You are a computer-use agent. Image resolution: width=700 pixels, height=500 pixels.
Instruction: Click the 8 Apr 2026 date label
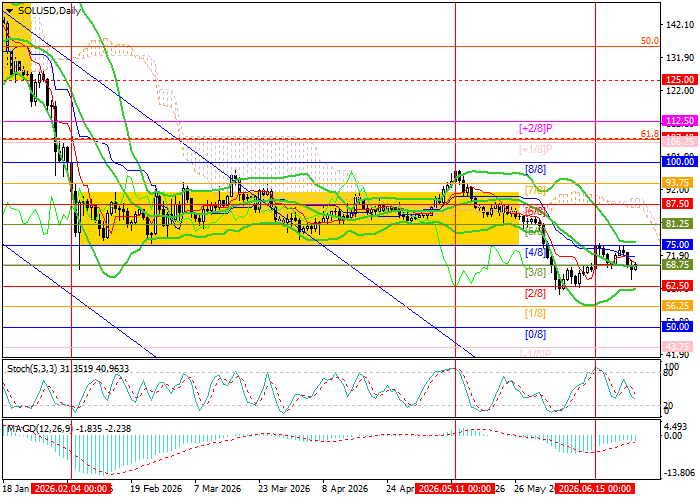345,489
